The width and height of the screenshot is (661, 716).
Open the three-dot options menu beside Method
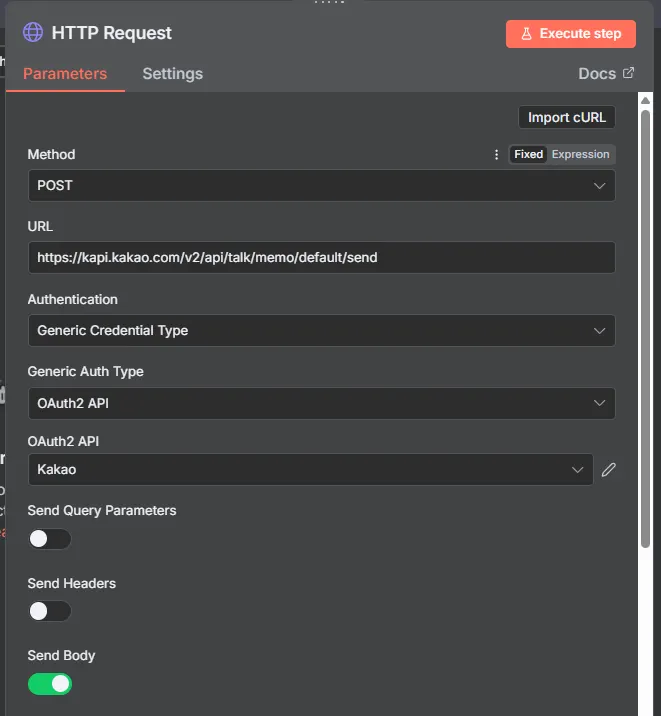pos(497,155)
